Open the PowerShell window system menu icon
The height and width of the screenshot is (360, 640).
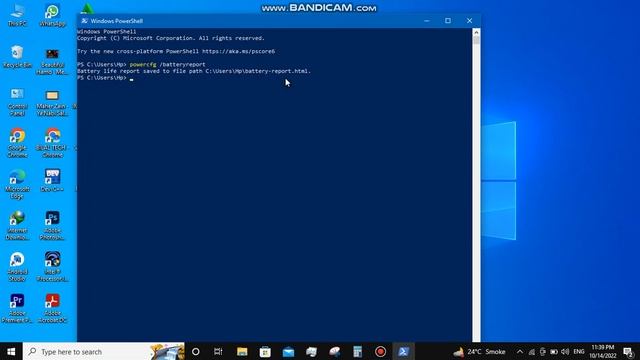pos(84,21)
